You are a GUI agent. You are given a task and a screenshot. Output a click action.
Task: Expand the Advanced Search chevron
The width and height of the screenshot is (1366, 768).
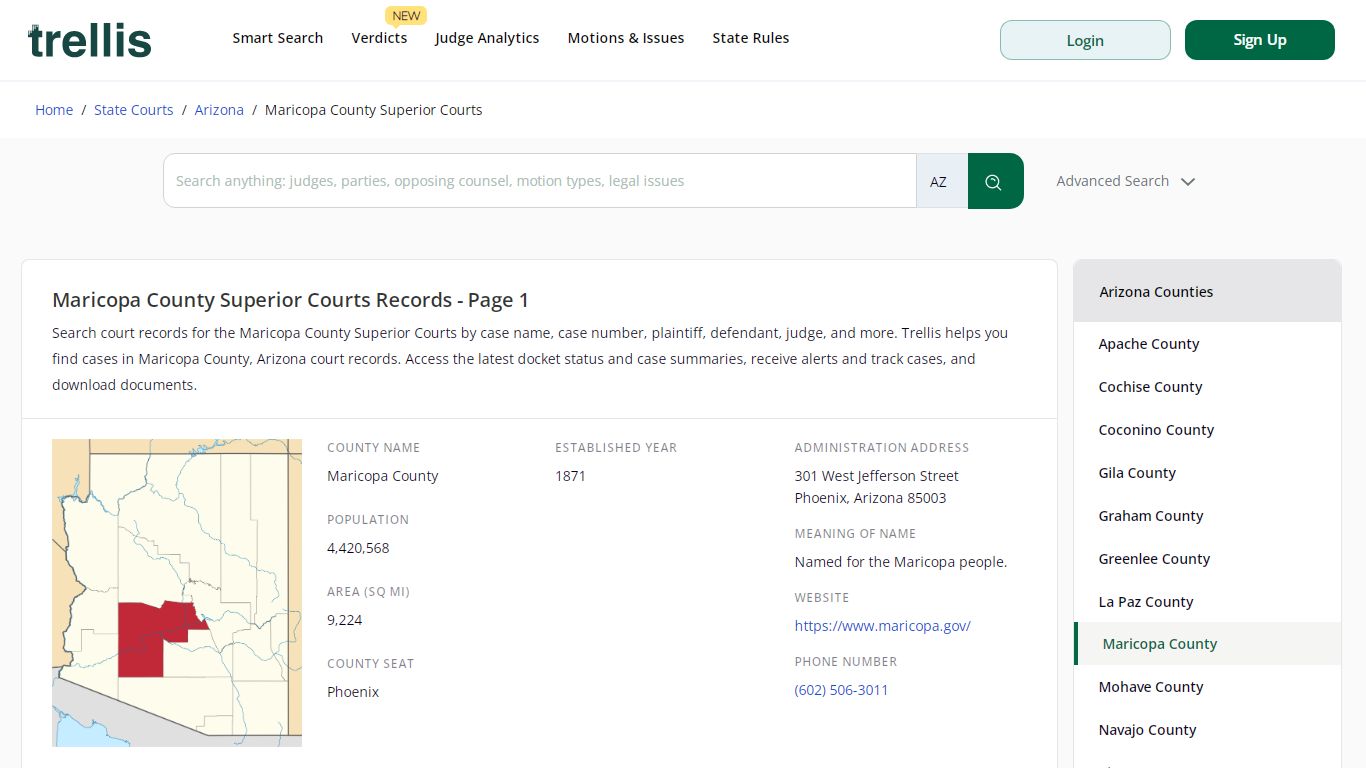1188,182
